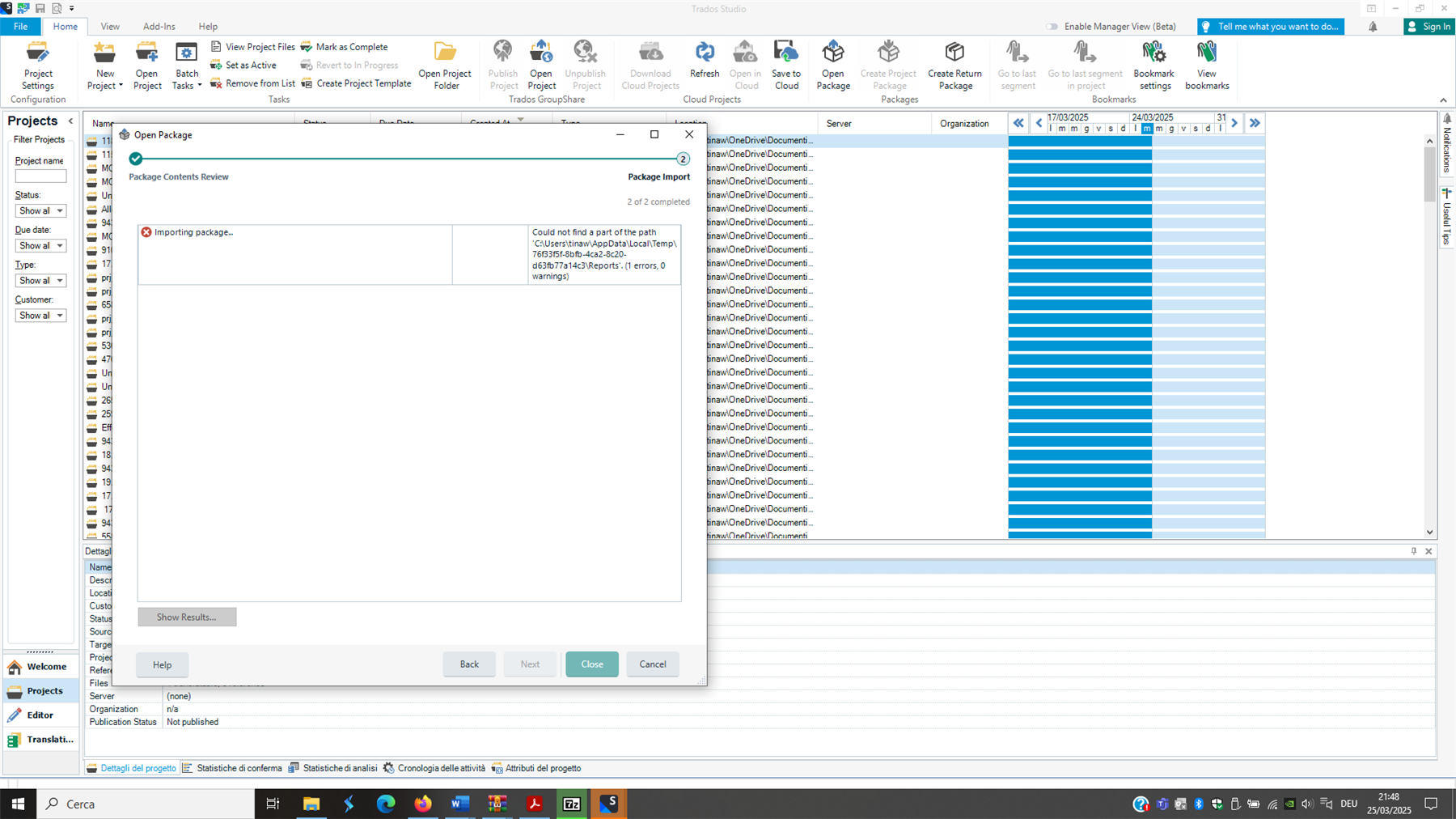1456x819 pixels.
Task: Open Attributi del progetto tab
Action: point(536,768)
